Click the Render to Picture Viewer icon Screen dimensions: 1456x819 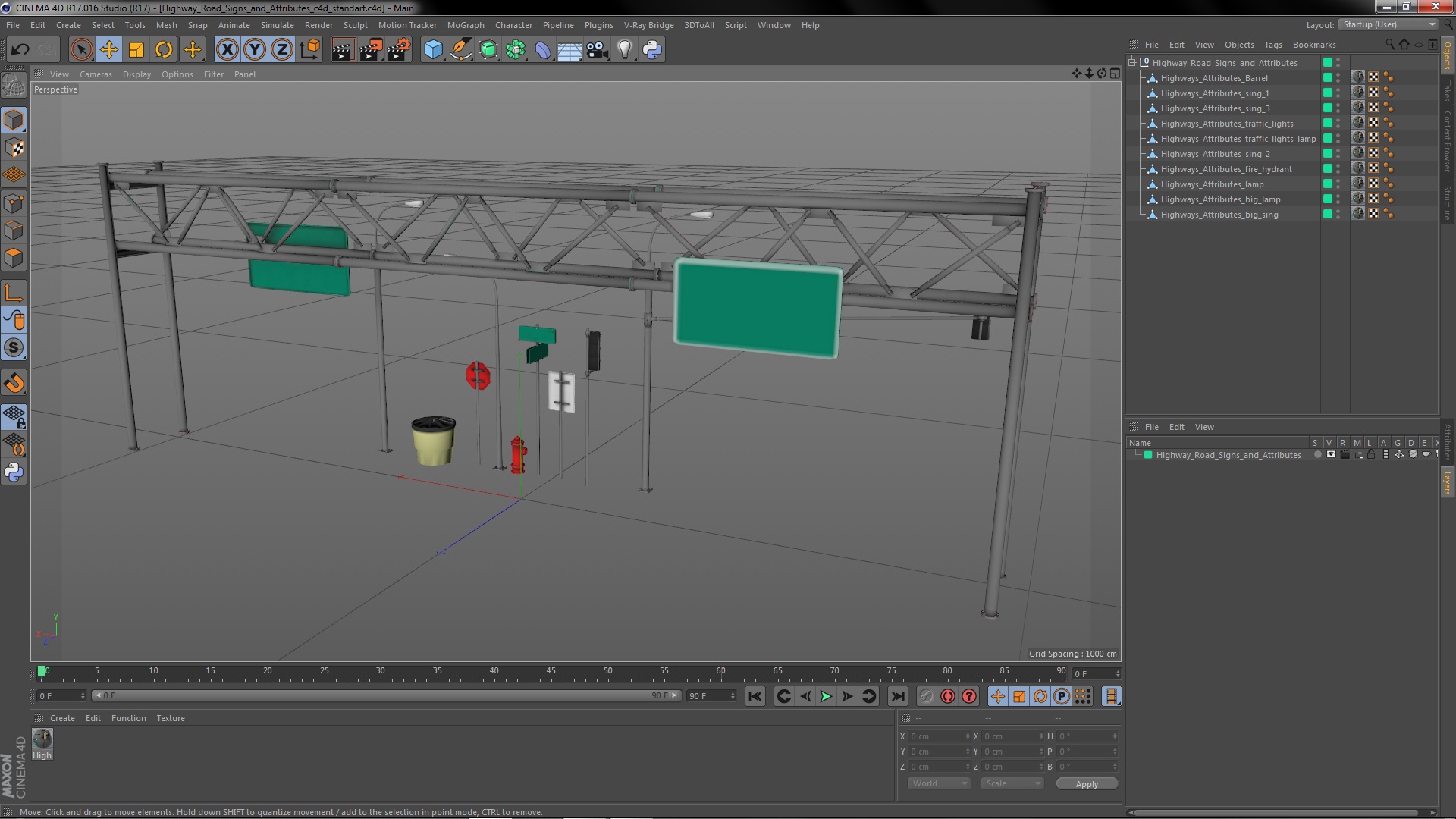[370, 50]
